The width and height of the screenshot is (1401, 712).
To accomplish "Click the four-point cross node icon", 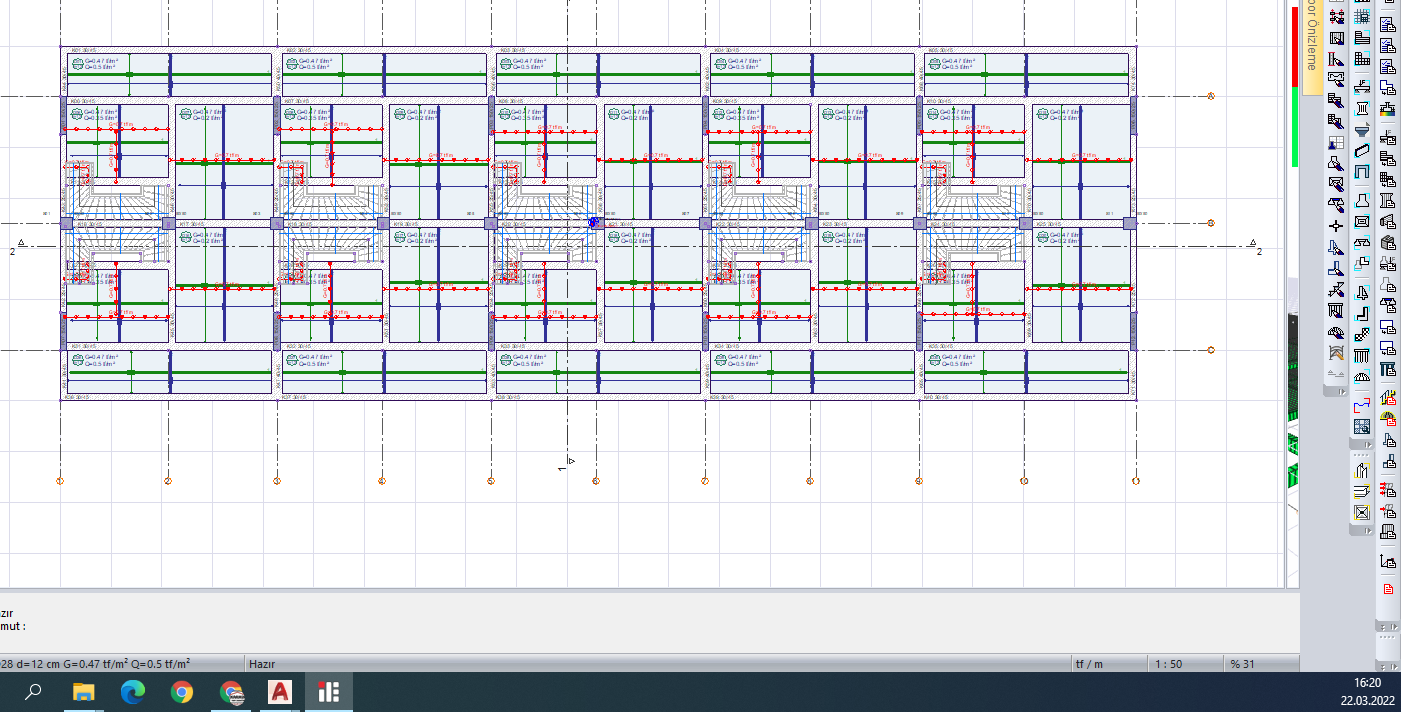I will coord(1336,225).
